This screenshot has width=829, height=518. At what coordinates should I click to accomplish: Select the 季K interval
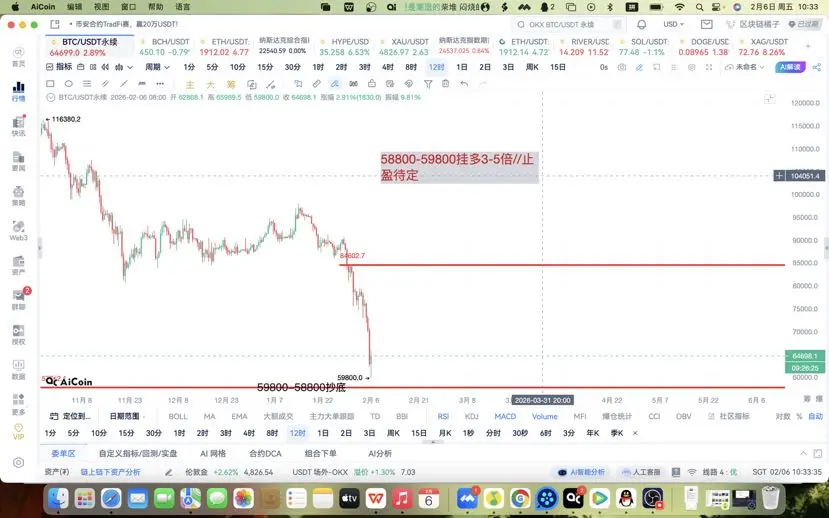(617, 433)
